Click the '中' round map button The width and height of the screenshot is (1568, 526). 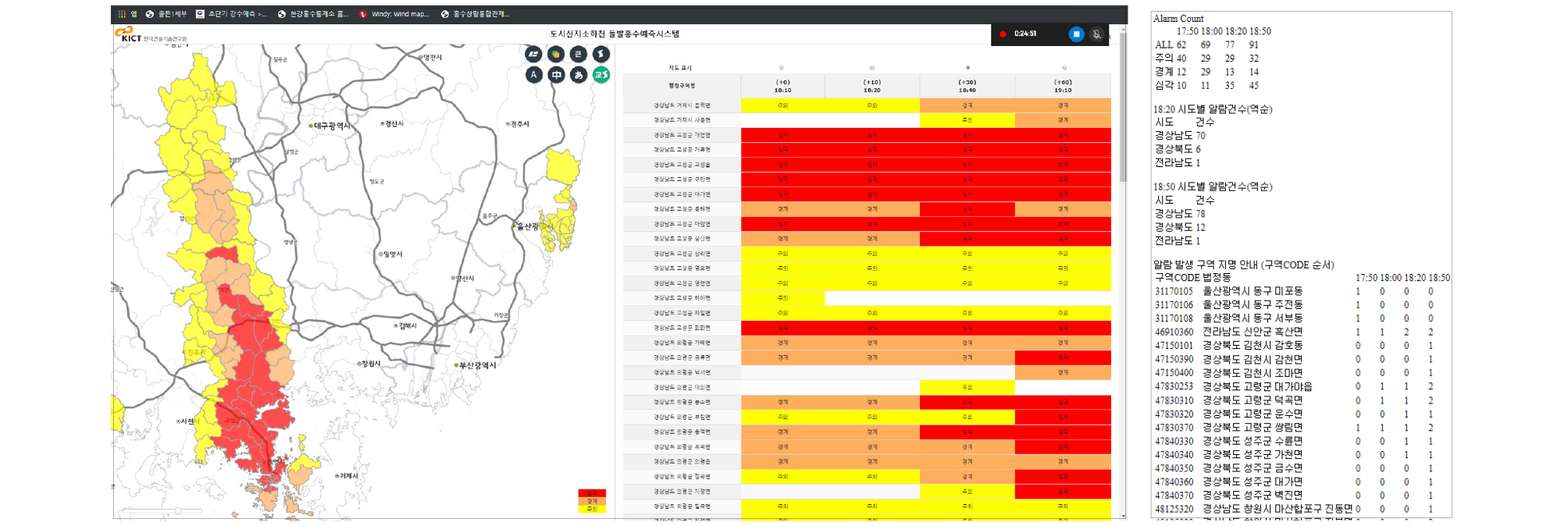(x=556, y=75)
